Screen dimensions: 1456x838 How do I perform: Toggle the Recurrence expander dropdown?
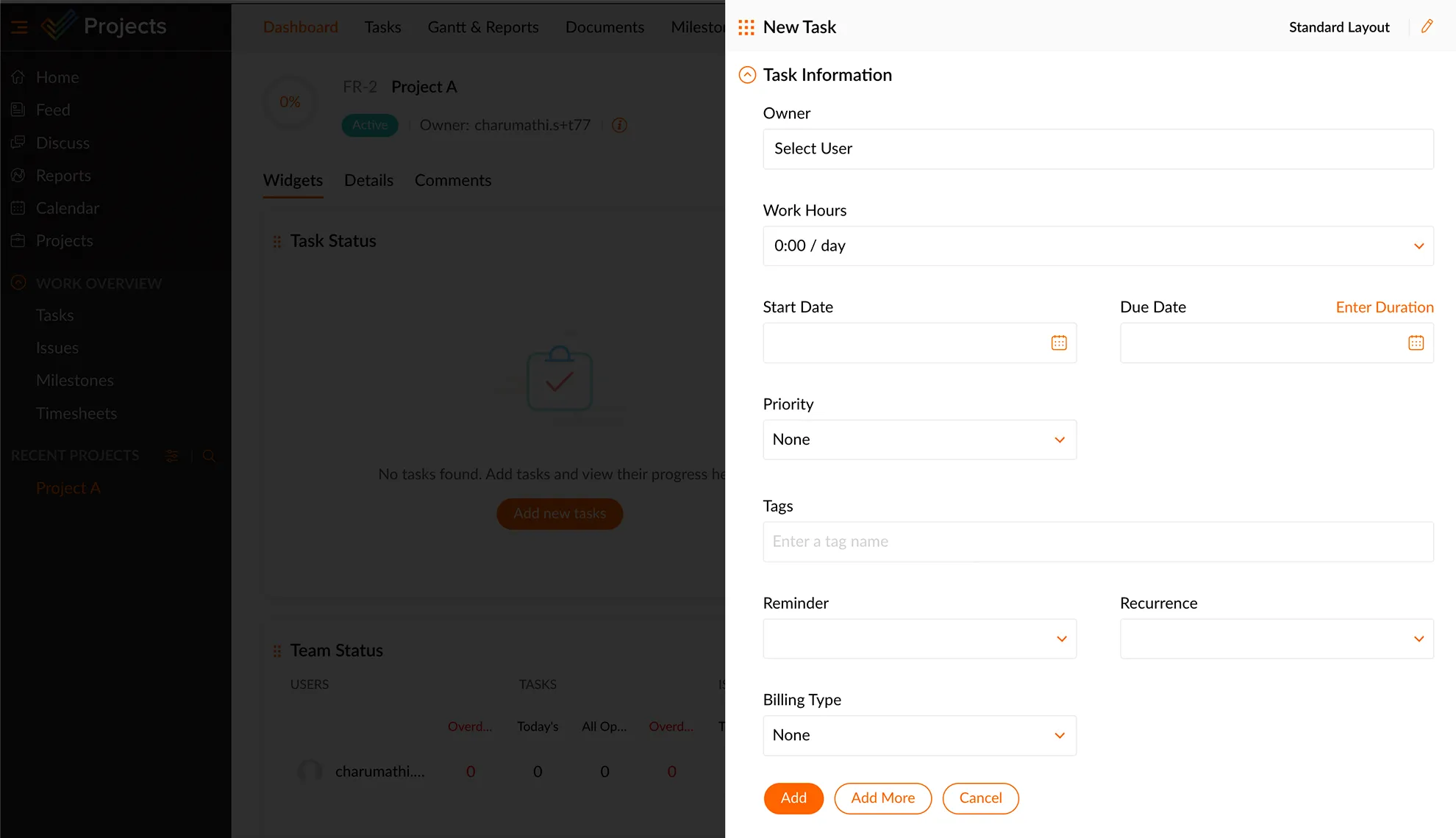click(1420, 638)
